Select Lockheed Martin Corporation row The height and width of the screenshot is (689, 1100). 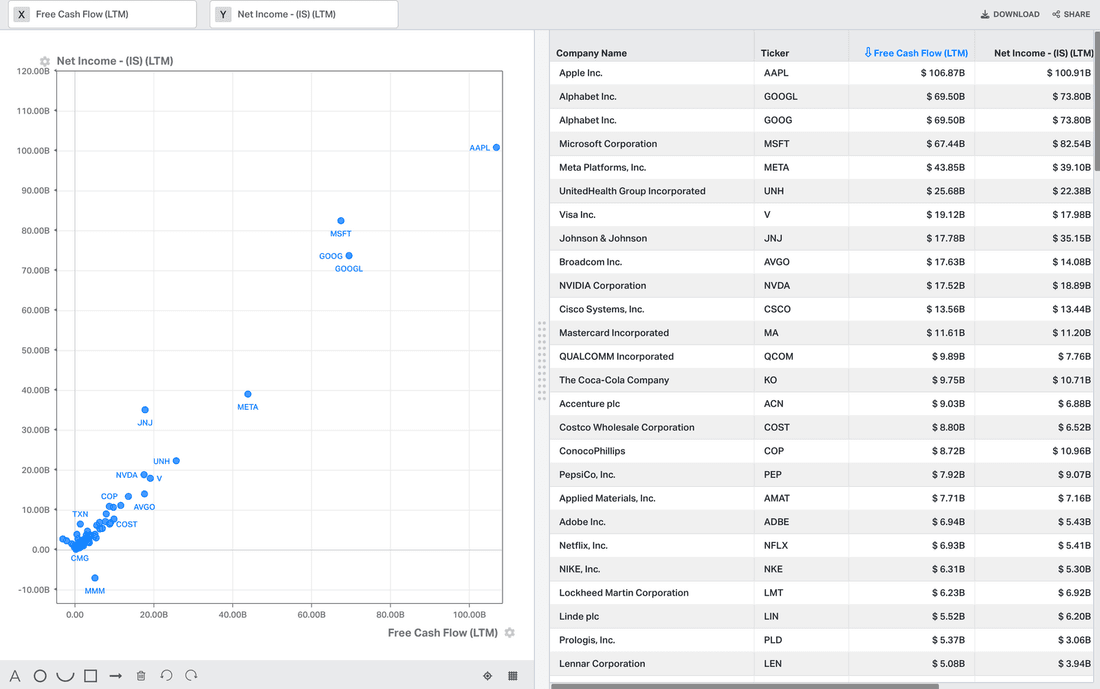click(x=822, y=593)
